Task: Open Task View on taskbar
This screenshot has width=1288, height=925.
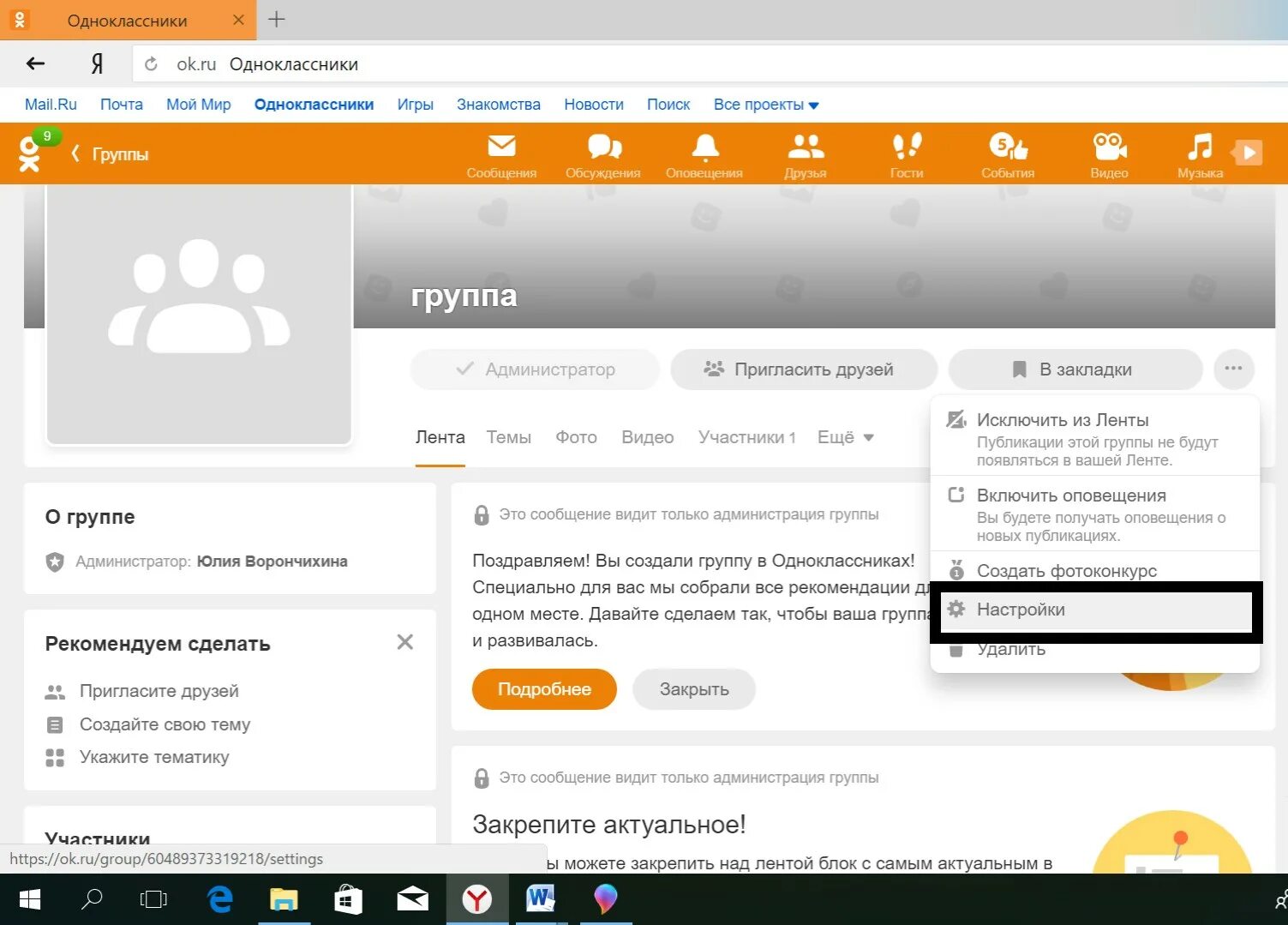Action: tap(154, 899)
